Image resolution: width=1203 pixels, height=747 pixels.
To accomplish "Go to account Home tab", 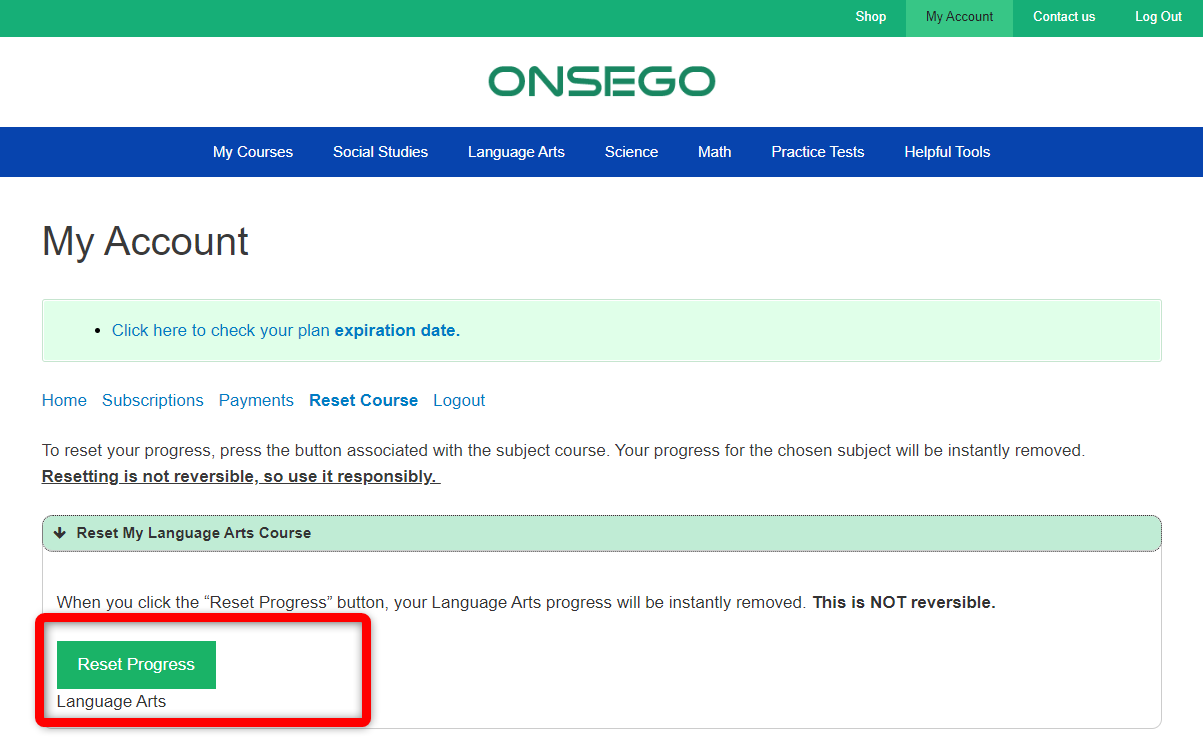I will pos(64,400).
